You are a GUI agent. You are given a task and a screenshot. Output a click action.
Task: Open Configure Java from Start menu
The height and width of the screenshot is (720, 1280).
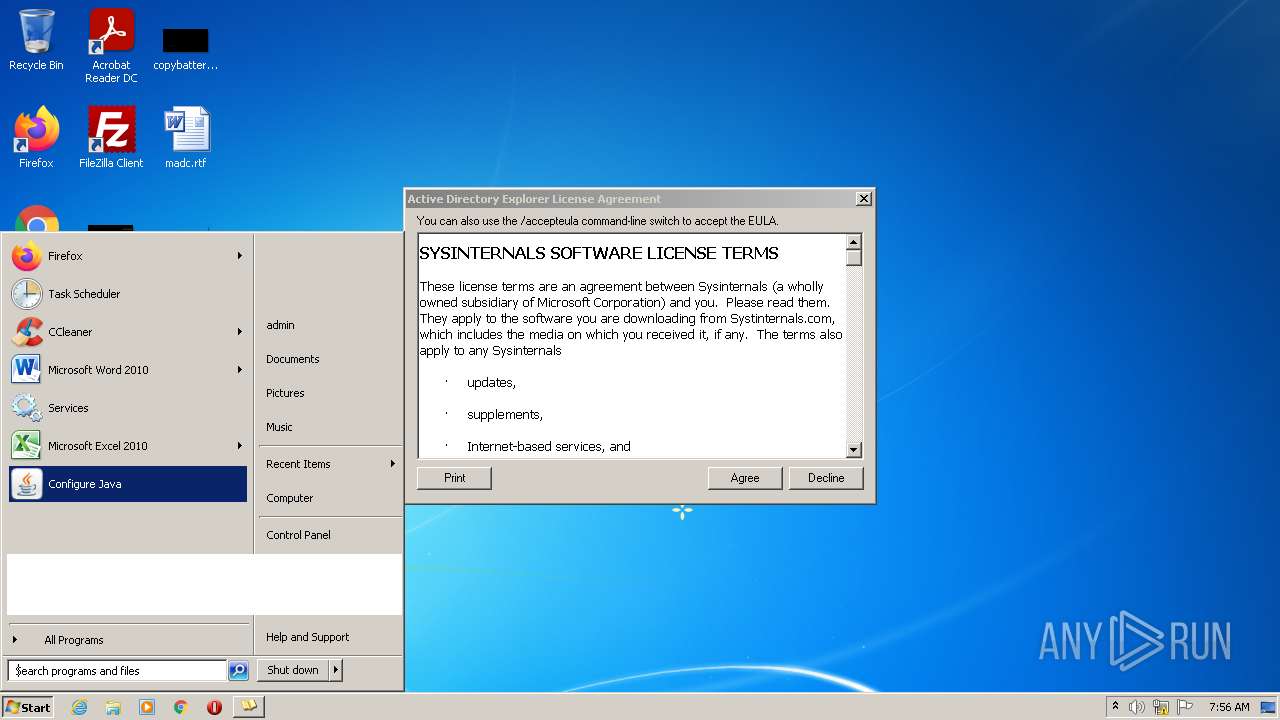pos(128,484)
